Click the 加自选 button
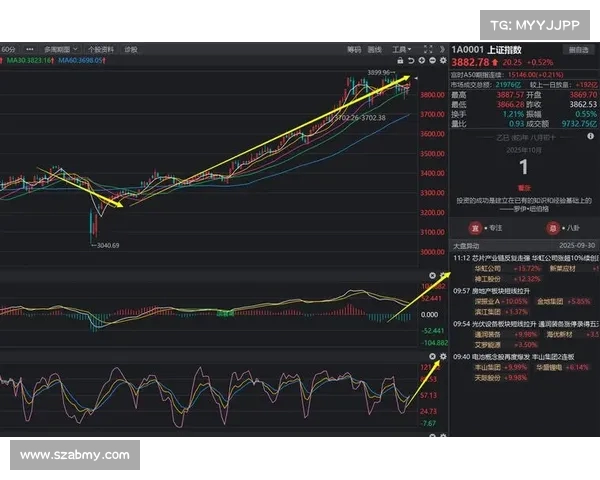 point(578,48)
